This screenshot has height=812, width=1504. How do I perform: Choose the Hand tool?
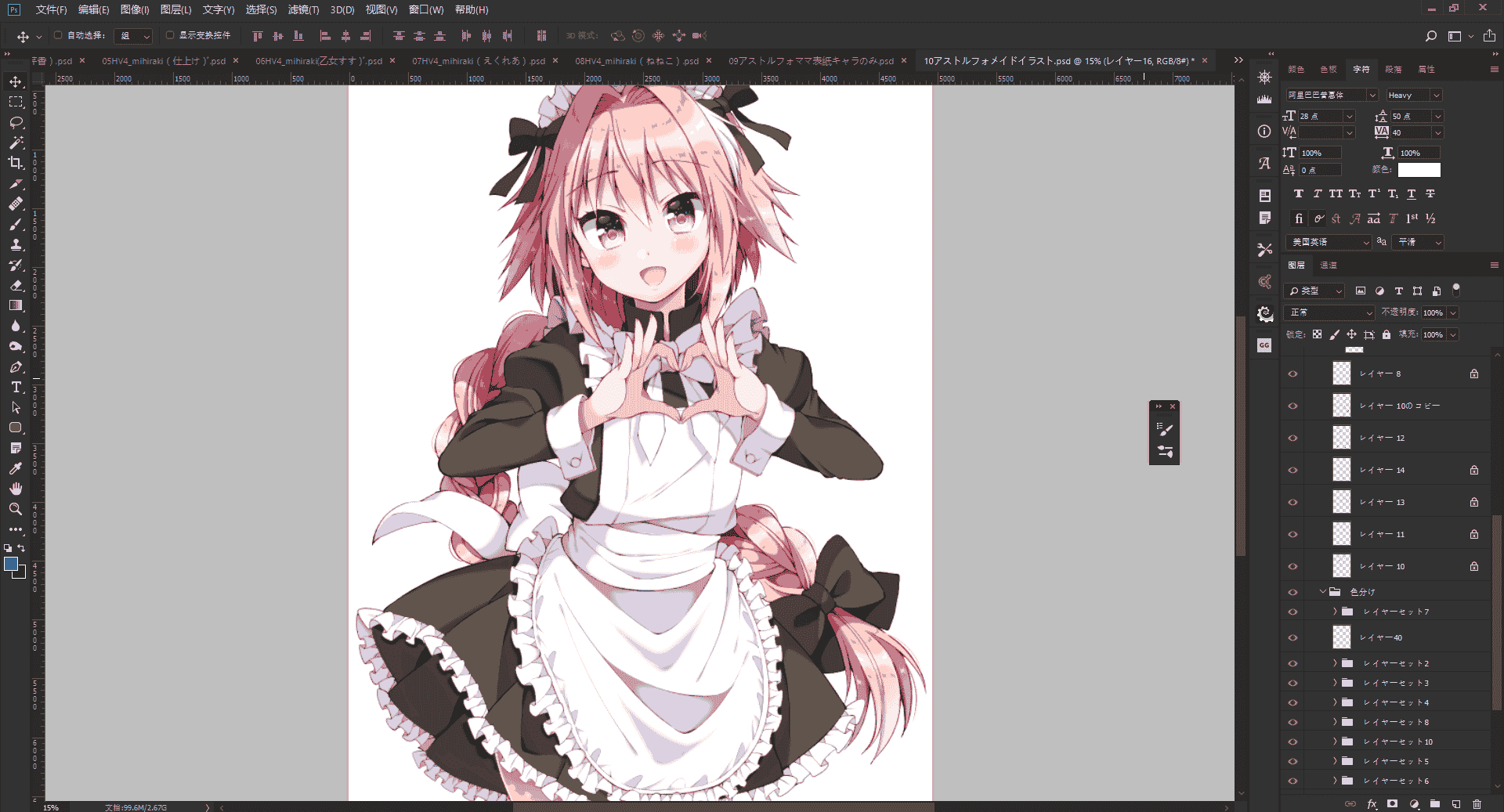[x=16, y=489]
